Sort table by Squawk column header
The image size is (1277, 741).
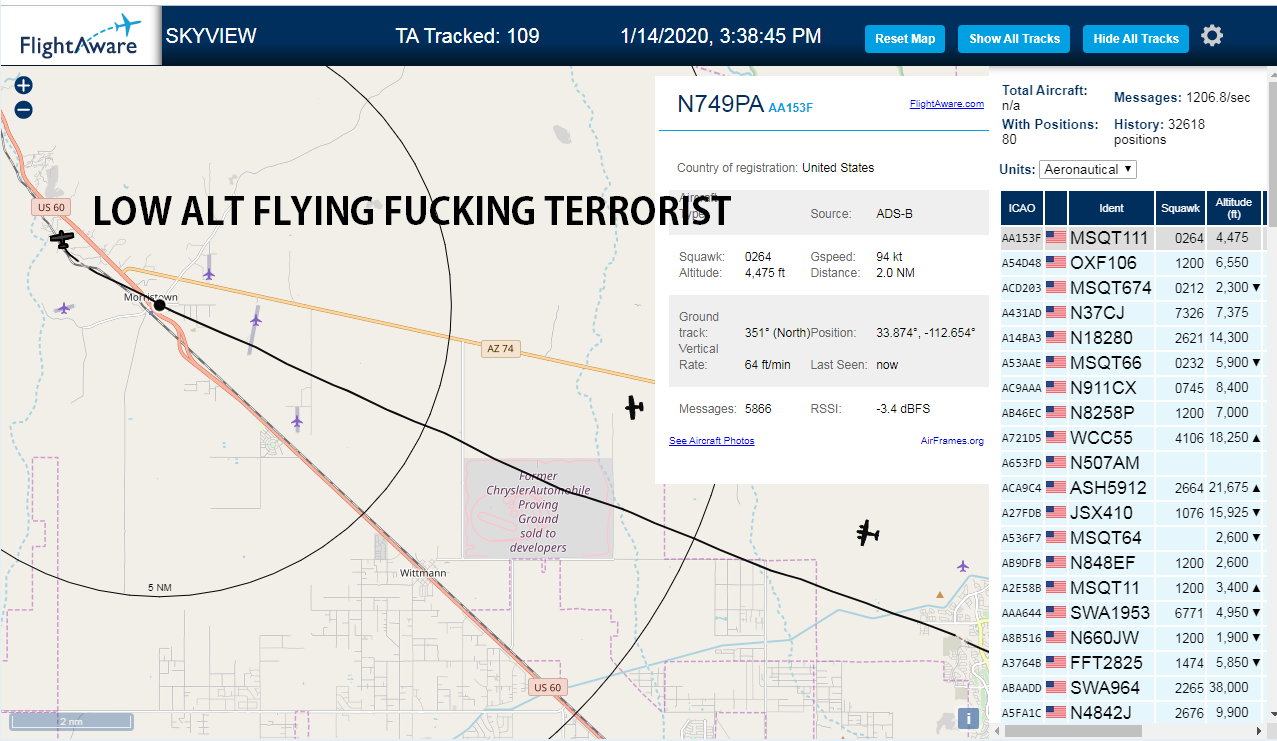pos(1180,208)
